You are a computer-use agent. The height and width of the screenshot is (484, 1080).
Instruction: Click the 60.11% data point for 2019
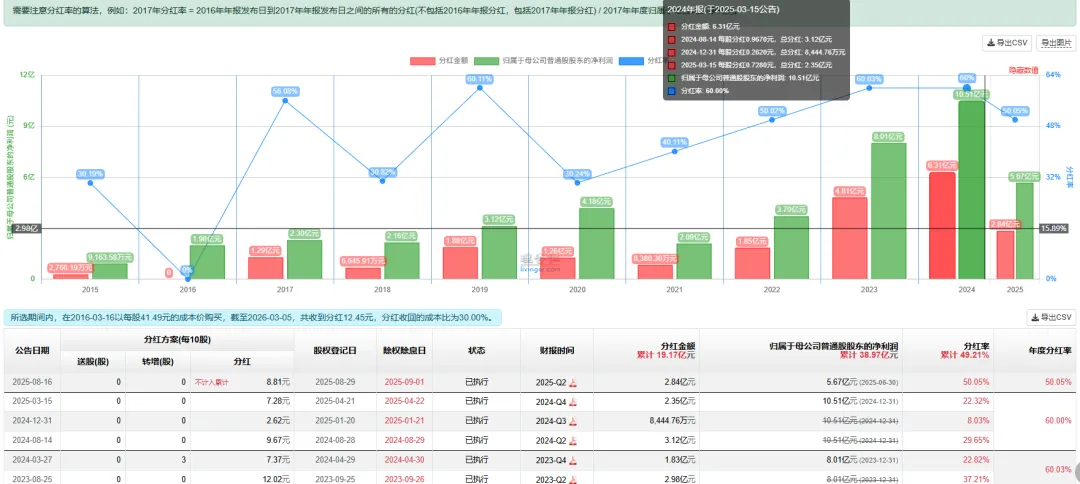(479, 87)
